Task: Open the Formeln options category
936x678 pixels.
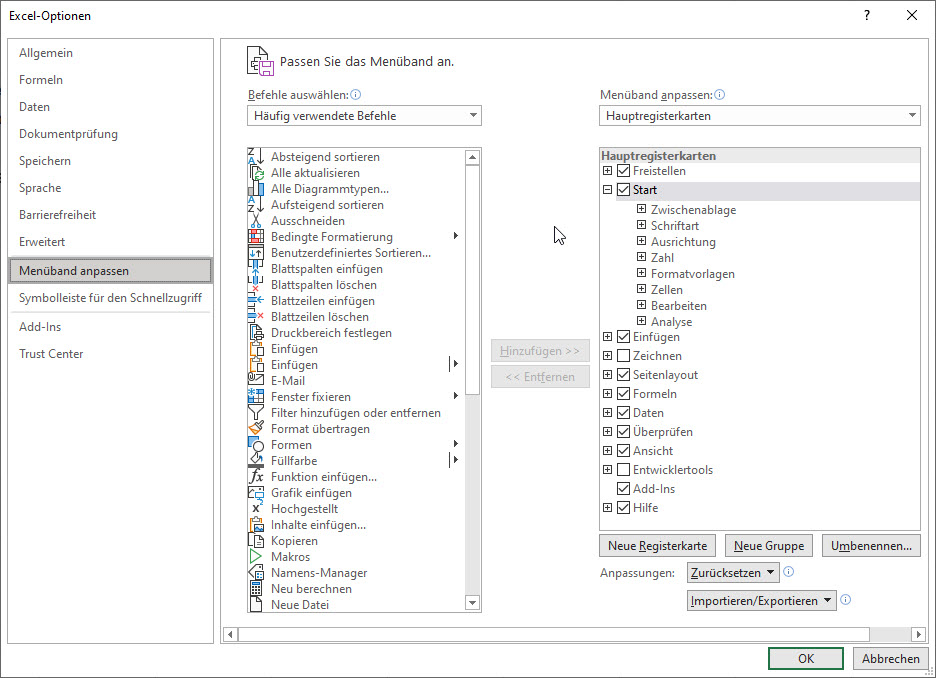Action: point(41,80)
